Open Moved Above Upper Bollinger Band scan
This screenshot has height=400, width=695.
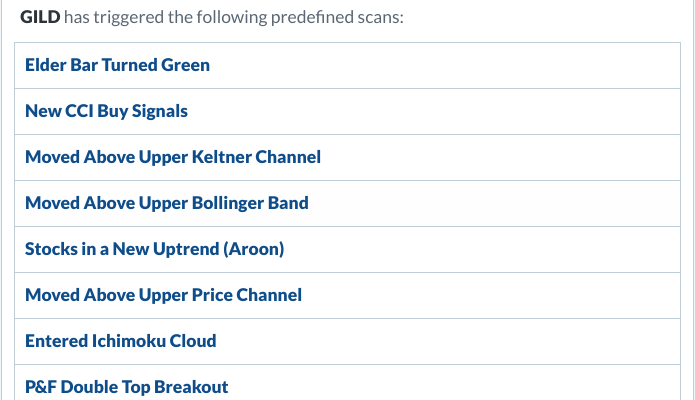[167, 203]
